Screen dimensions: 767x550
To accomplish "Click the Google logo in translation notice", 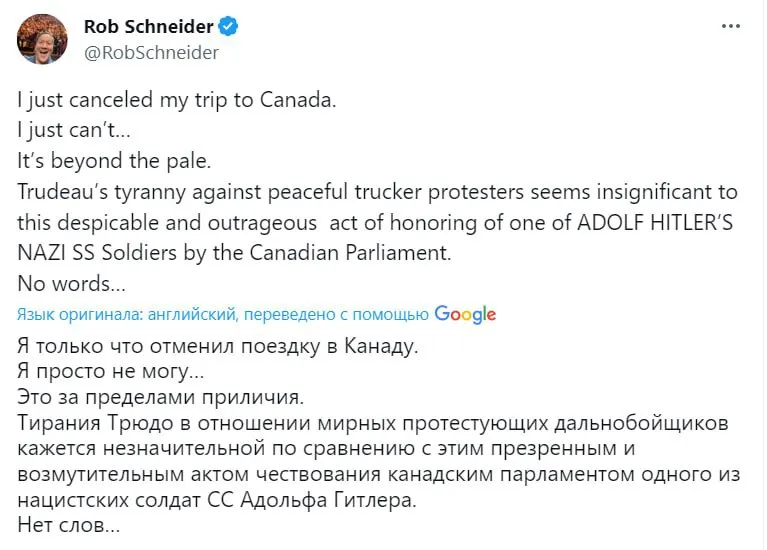I will click(465, 314).
